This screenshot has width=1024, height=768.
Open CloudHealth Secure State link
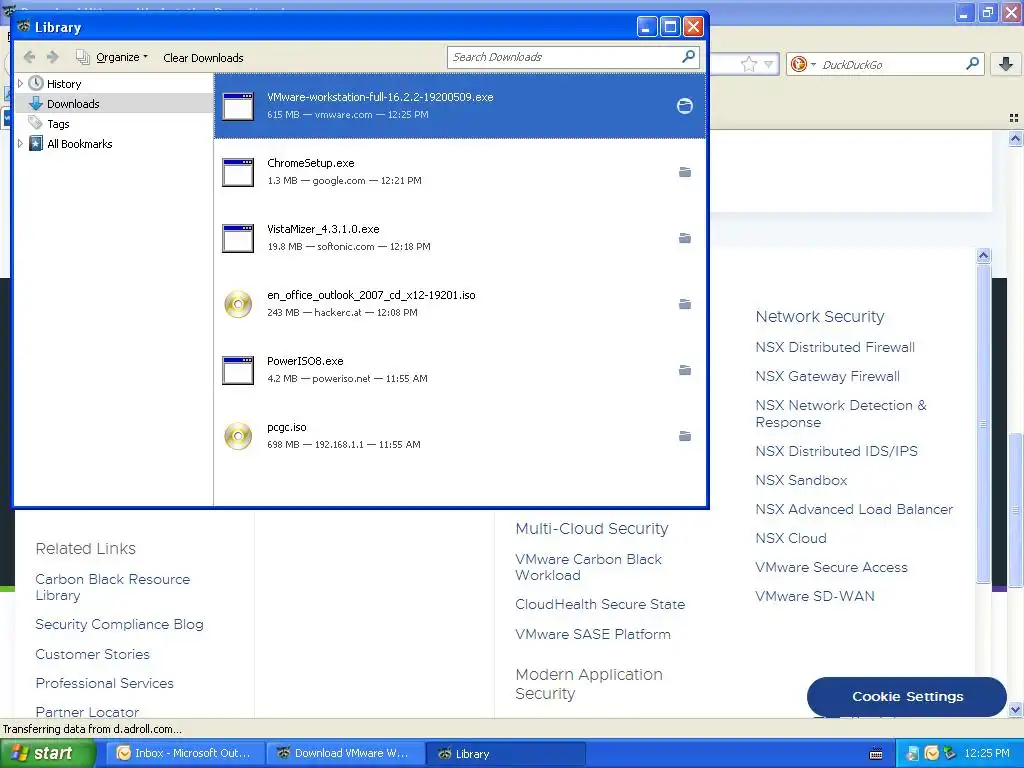[600, 604]
